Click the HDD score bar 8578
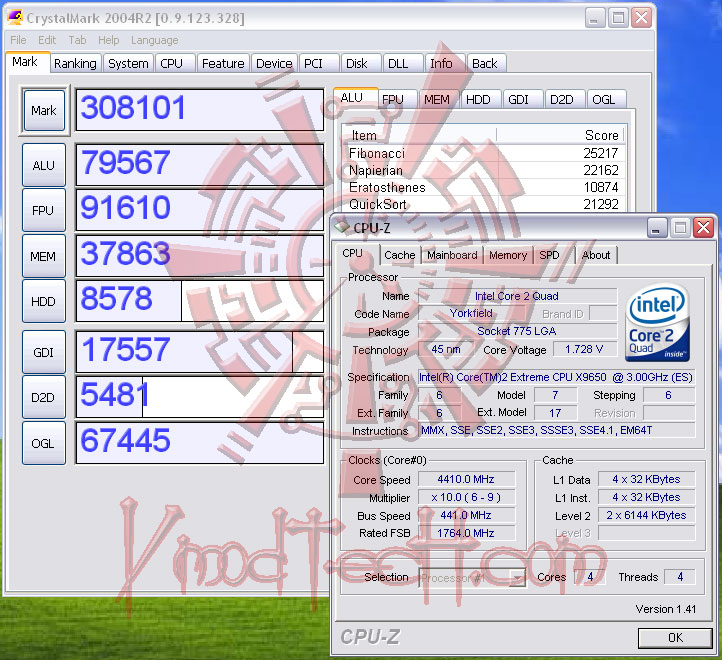The image size is (722, 660). point(199,301)
